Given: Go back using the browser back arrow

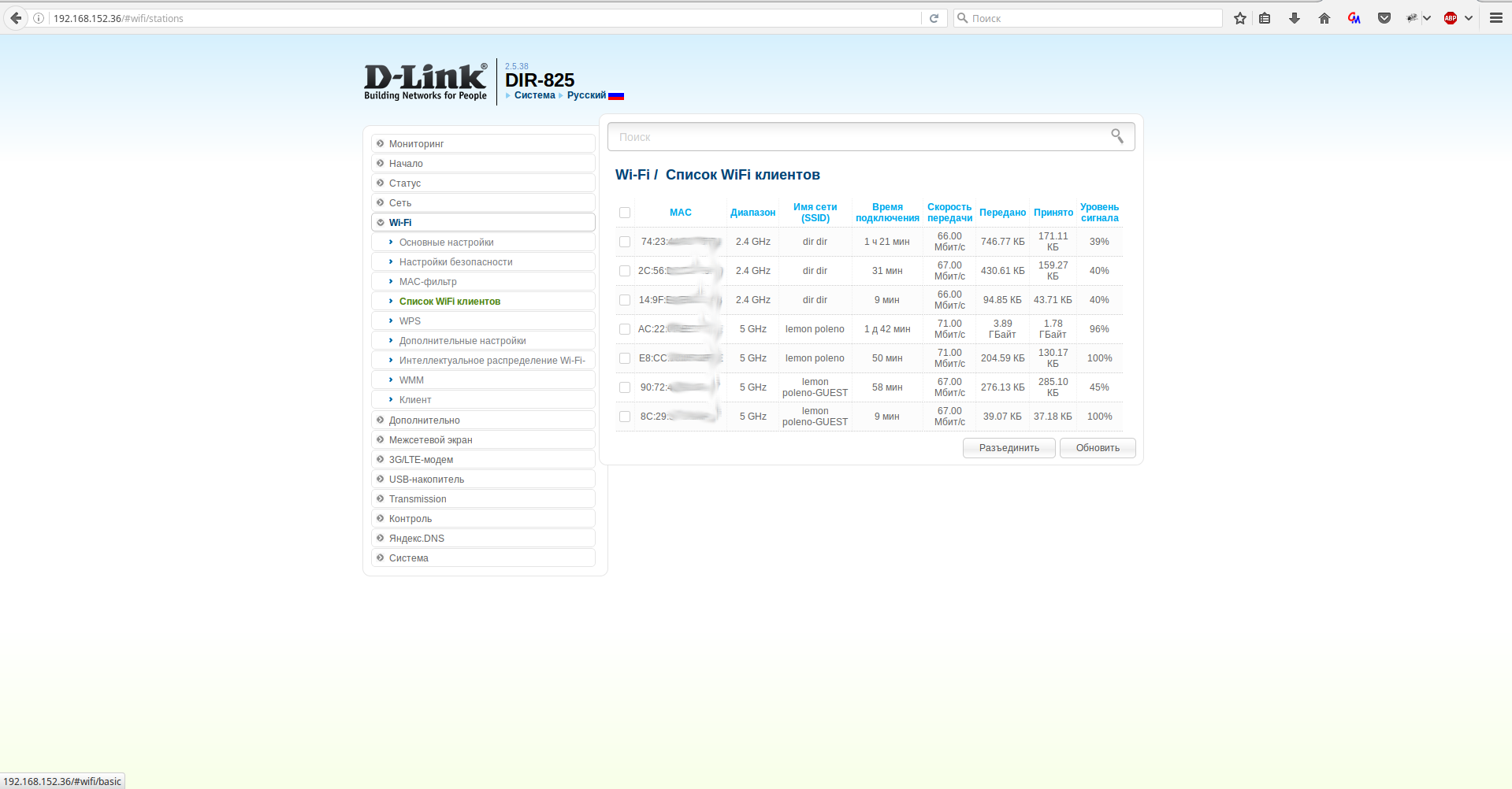Looking at the screenshot, I should click(x=16, y=18).
